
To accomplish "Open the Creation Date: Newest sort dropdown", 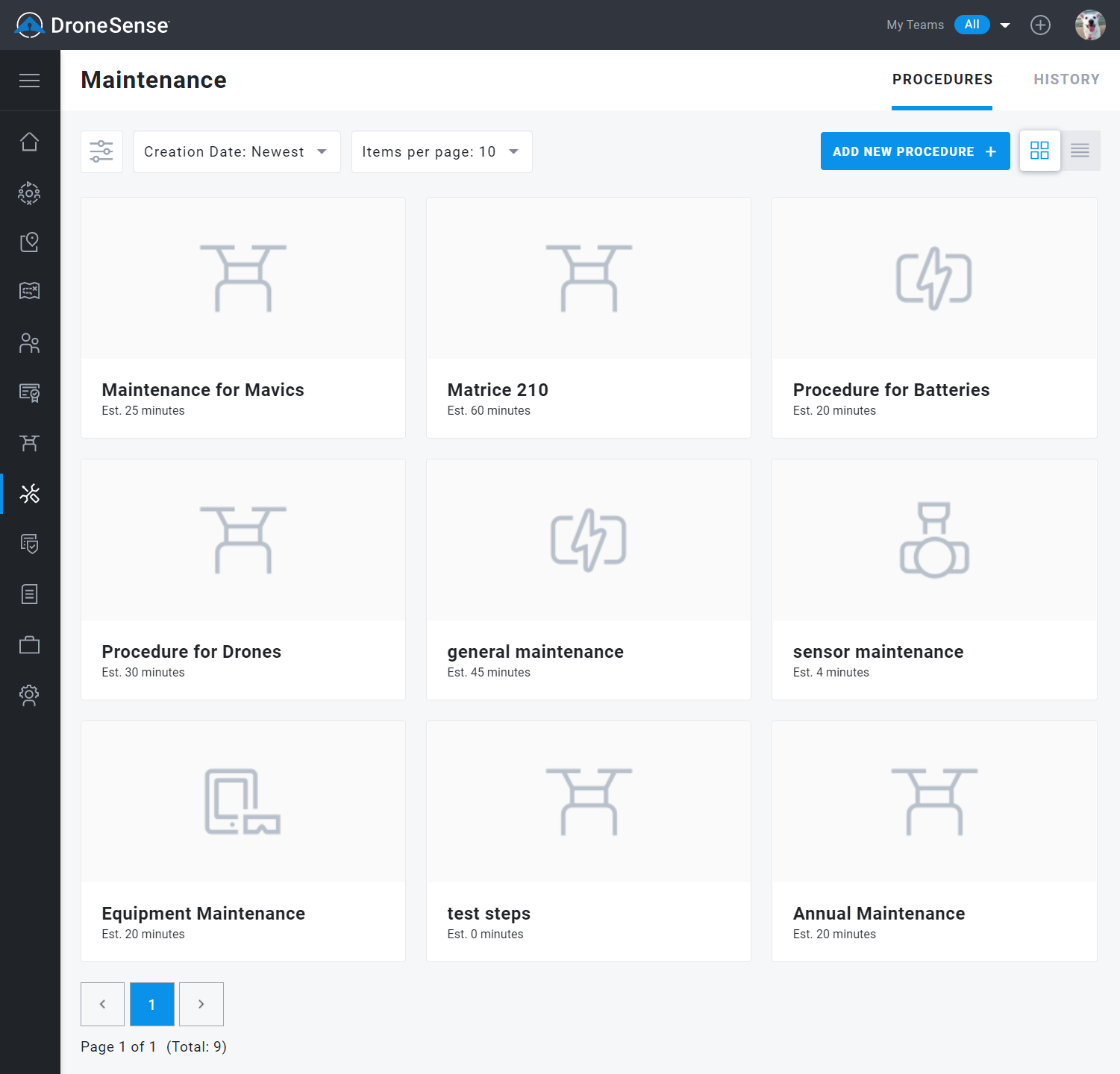I will point(237,152).
